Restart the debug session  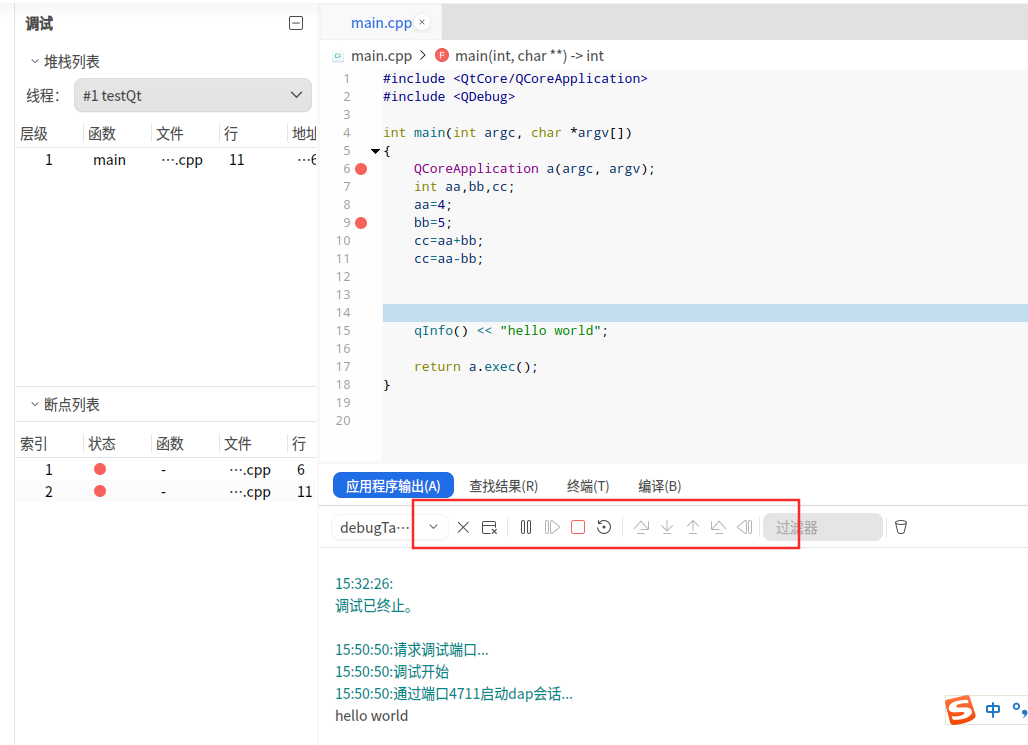[604, 527]
